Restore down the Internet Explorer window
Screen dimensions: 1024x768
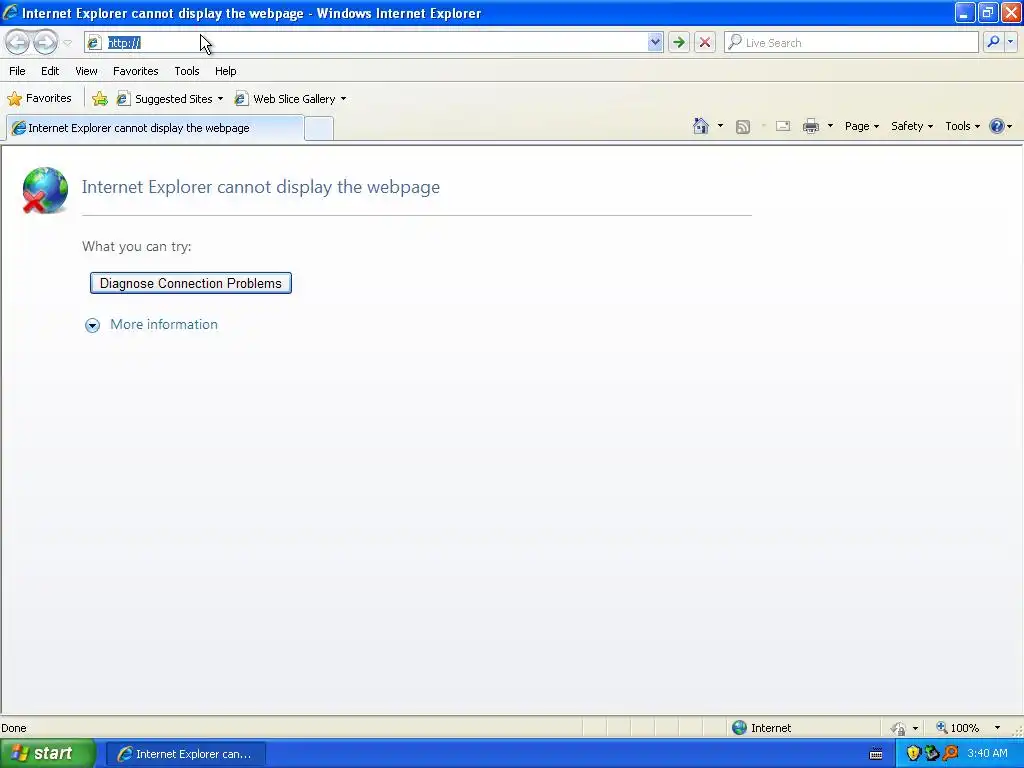(987, 12)
